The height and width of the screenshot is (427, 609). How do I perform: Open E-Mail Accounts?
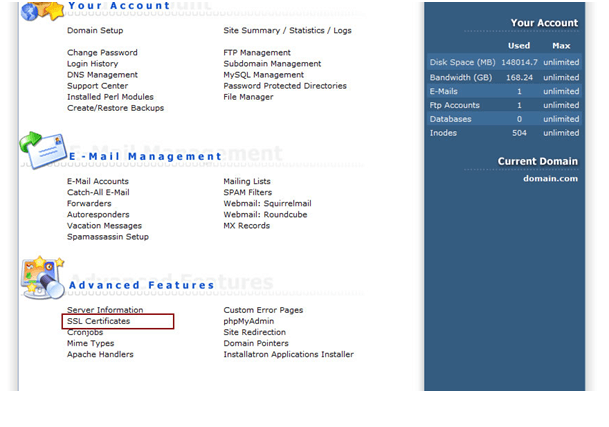coord(98,181)
